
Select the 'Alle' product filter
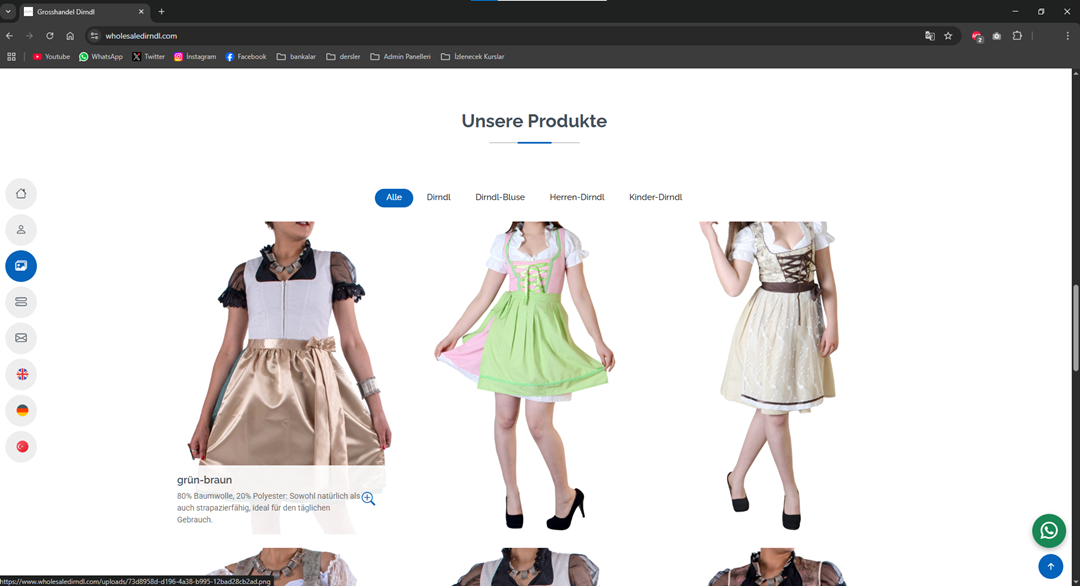[394, 198]
